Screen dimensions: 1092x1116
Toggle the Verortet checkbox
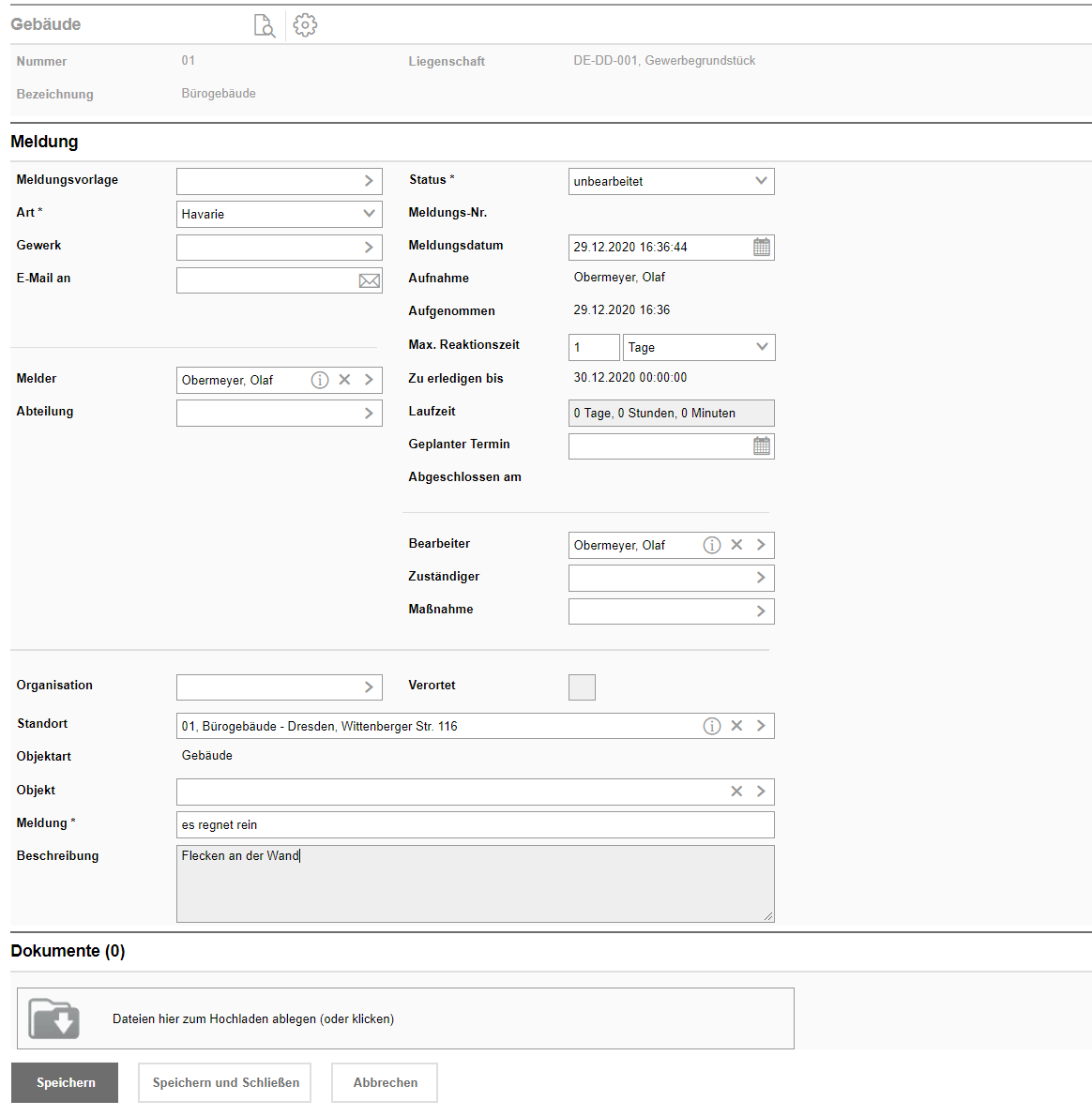tap(582, 687)
